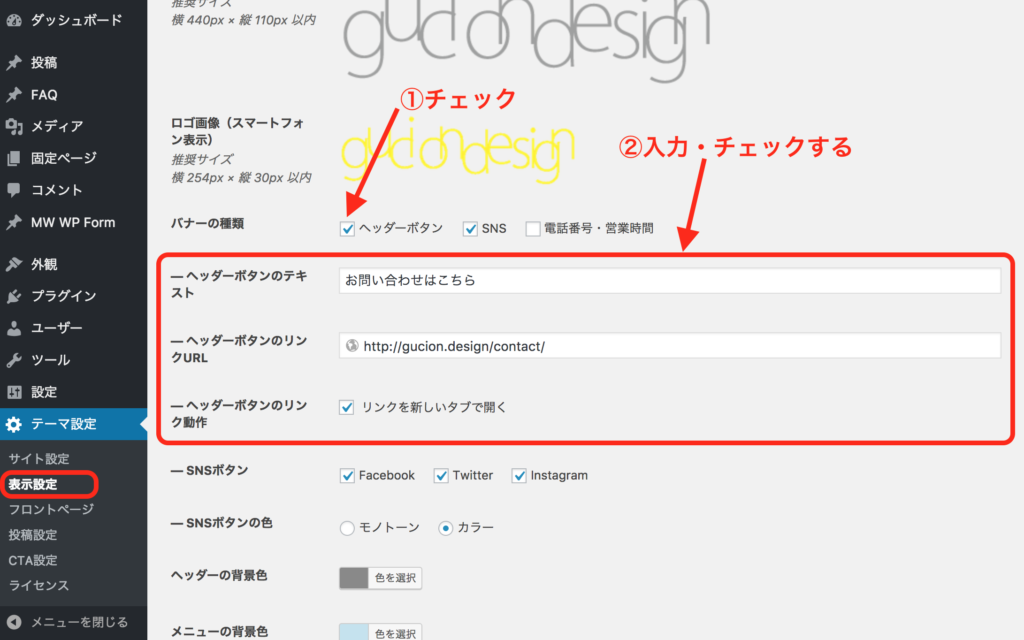Viewport: 1024px width, 640px height.
Task: Open the ライセンス submenu link
Action: point(39,585)
